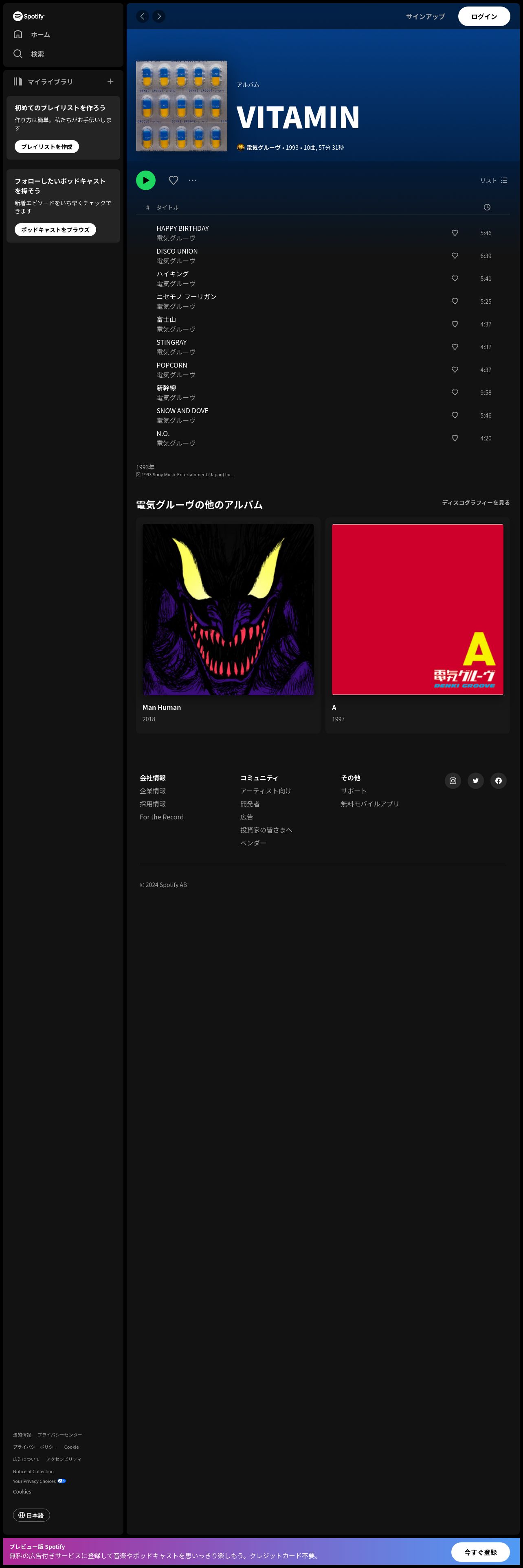Like the track ハイキング
The height and width of the screenshot is (1568, 523).
click(455, 279)
